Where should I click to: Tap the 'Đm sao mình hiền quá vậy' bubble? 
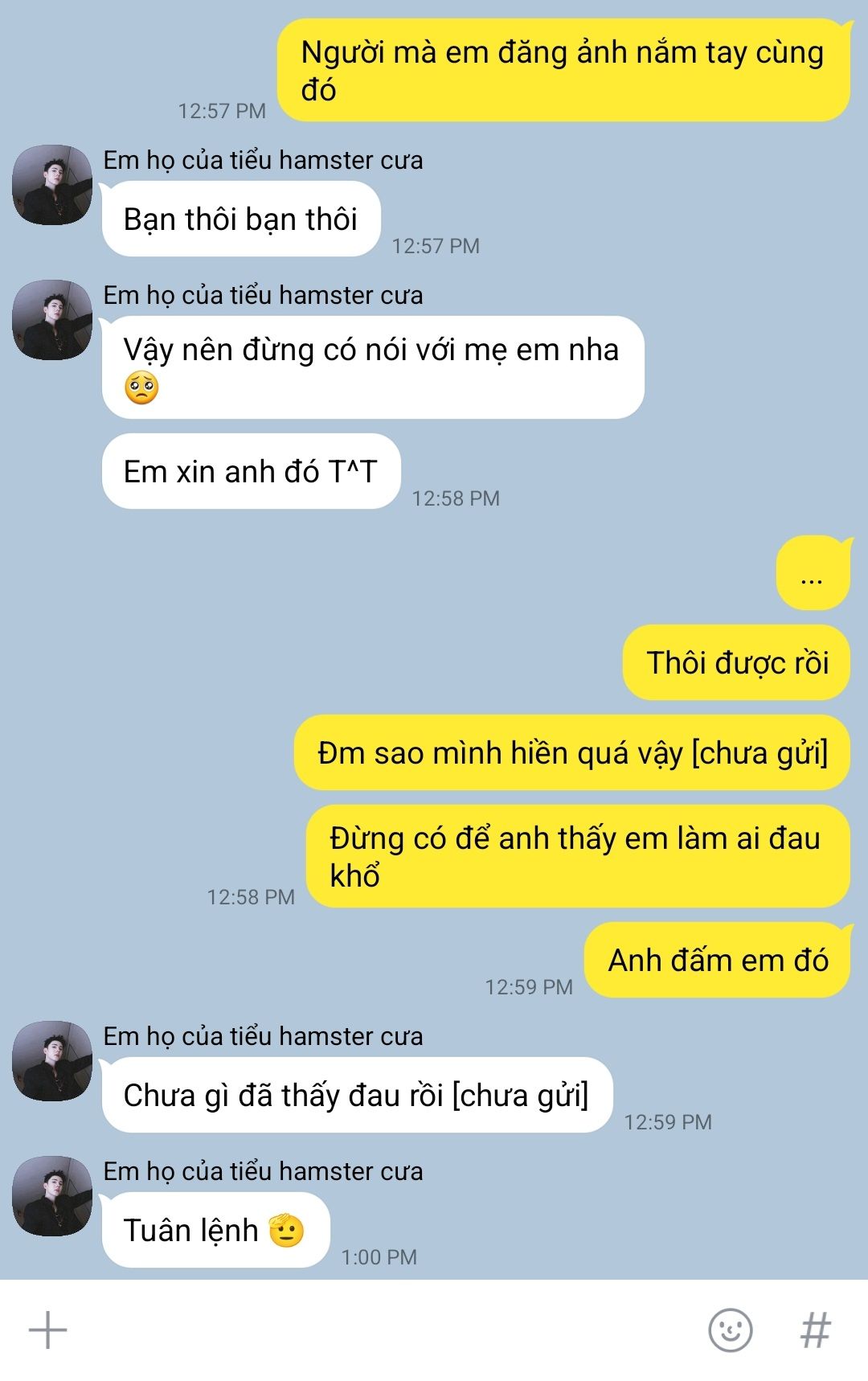tap(572, 753)
